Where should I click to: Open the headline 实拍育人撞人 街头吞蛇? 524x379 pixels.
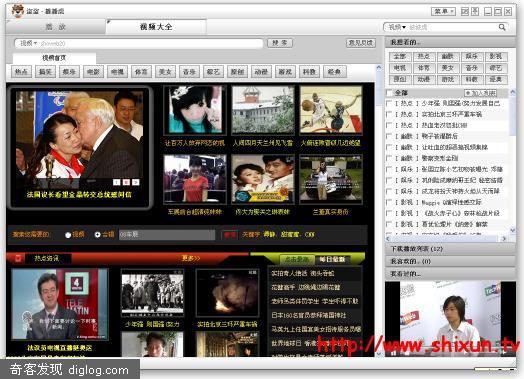click(302, 273)
